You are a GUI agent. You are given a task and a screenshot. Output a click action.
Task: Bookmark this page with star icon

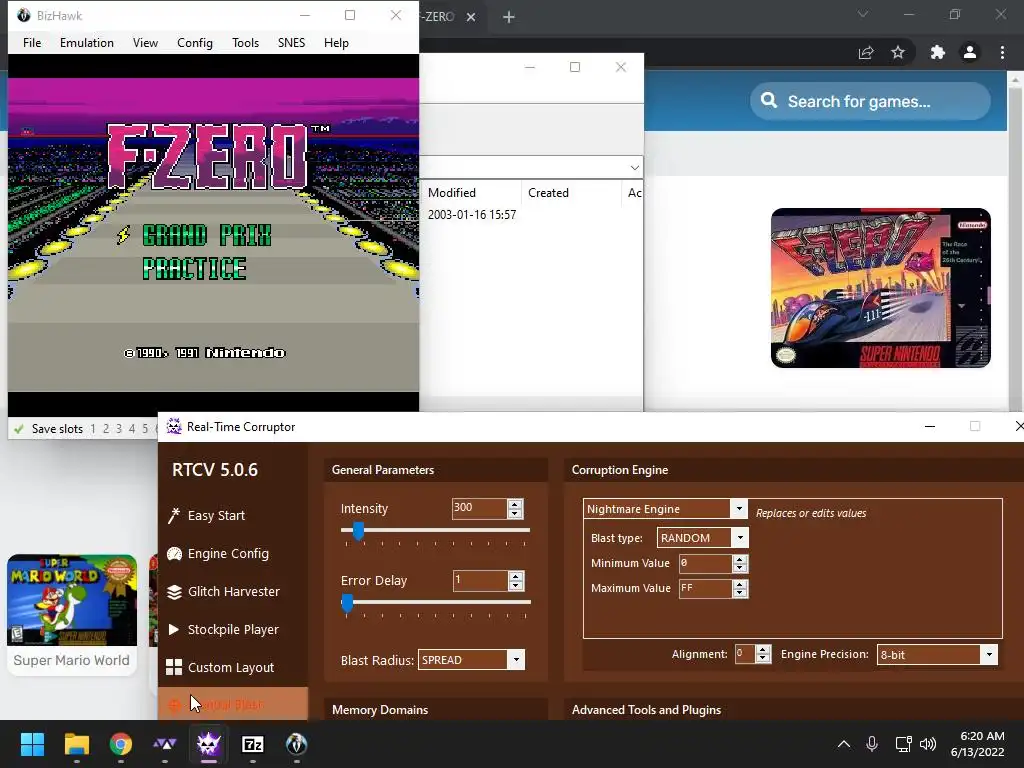pyautogui.click(x=898, y=52)
